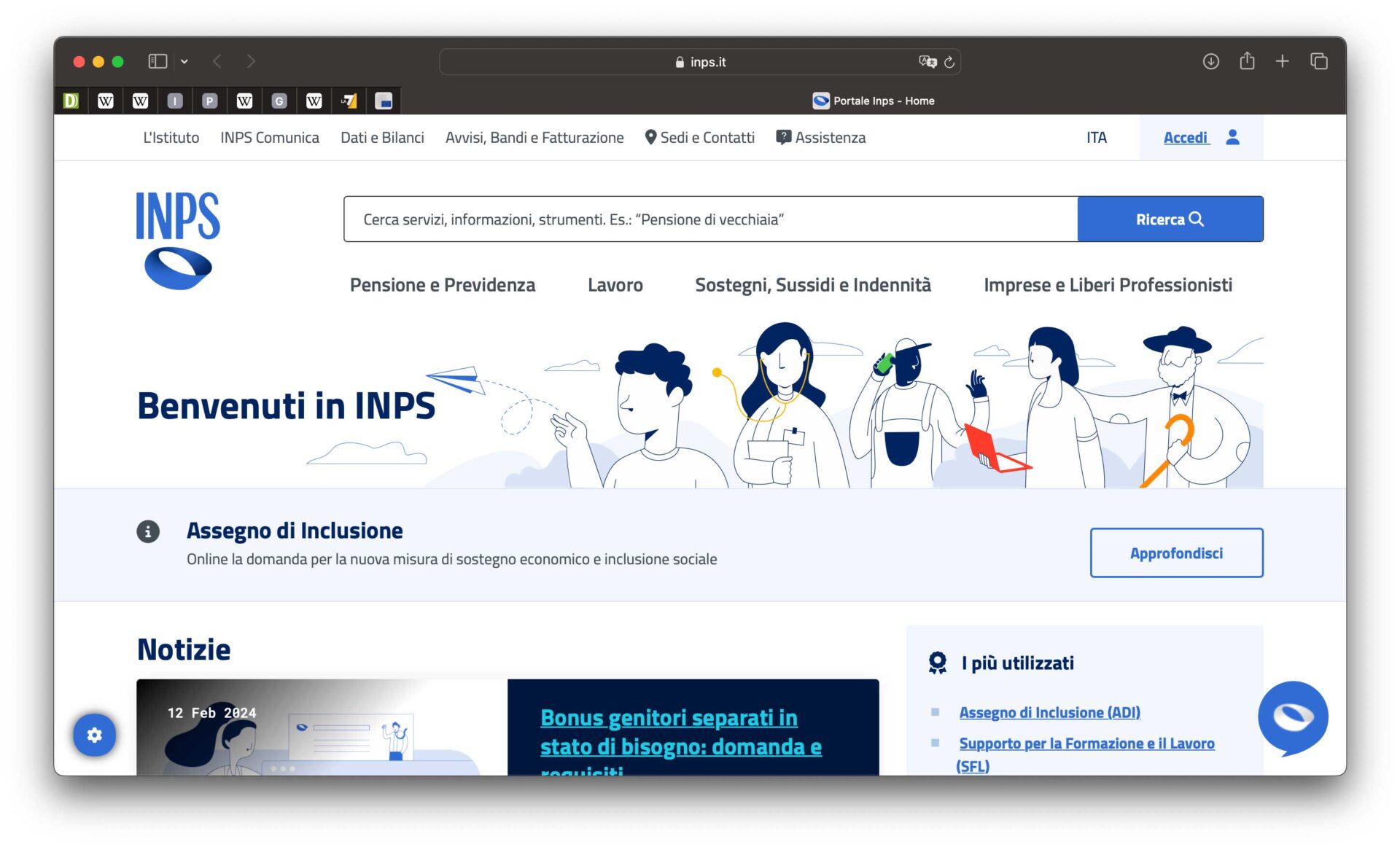Open the Assegno di Inclusione (ADI) link

[x=1050, y=712]
